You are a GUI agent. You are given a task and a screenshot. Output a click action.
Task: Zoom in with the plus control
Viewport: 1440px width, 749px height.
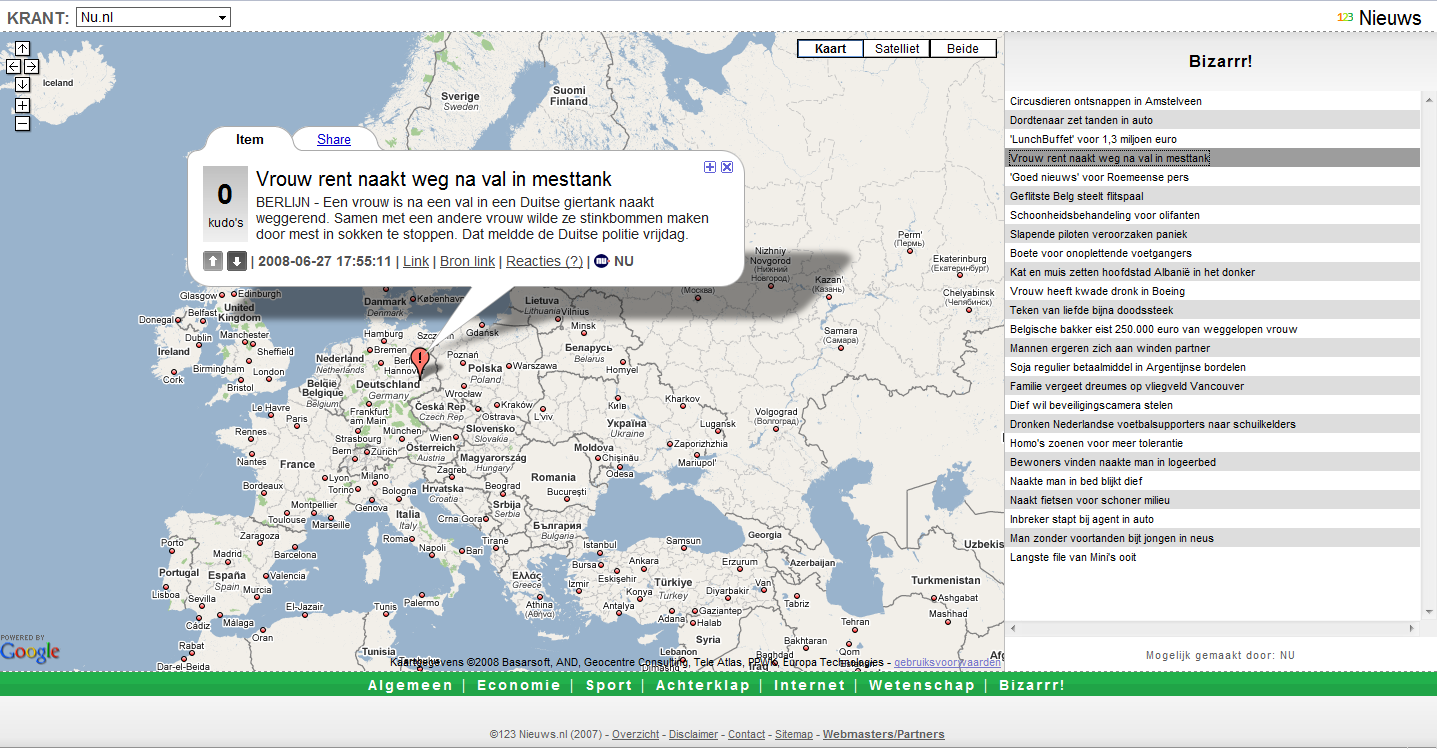(x=23, y=105)
